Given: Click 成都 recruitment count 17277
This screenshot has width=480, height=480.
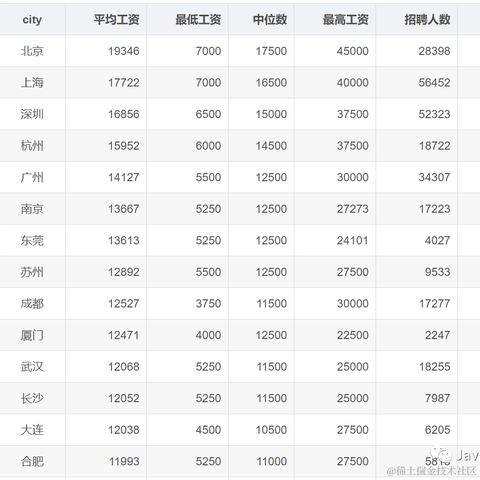Looking at the screenshot, I should (435, 304).
